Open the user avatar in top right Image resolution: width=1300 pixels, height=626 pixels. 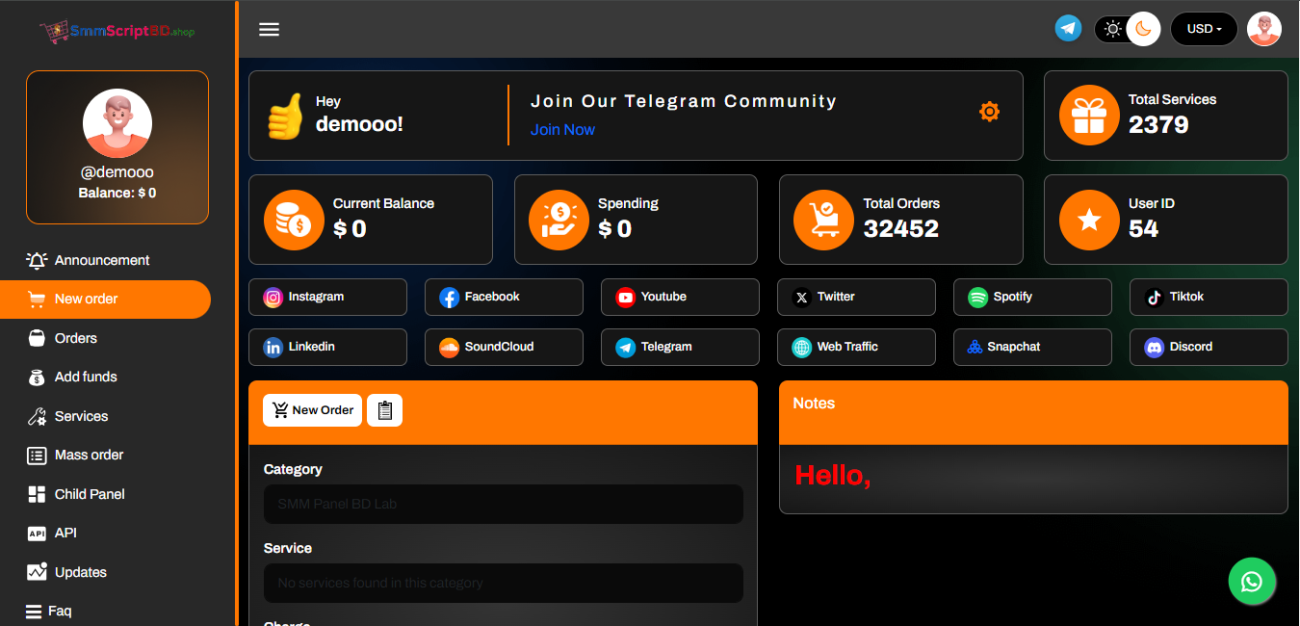(1264, 29)
